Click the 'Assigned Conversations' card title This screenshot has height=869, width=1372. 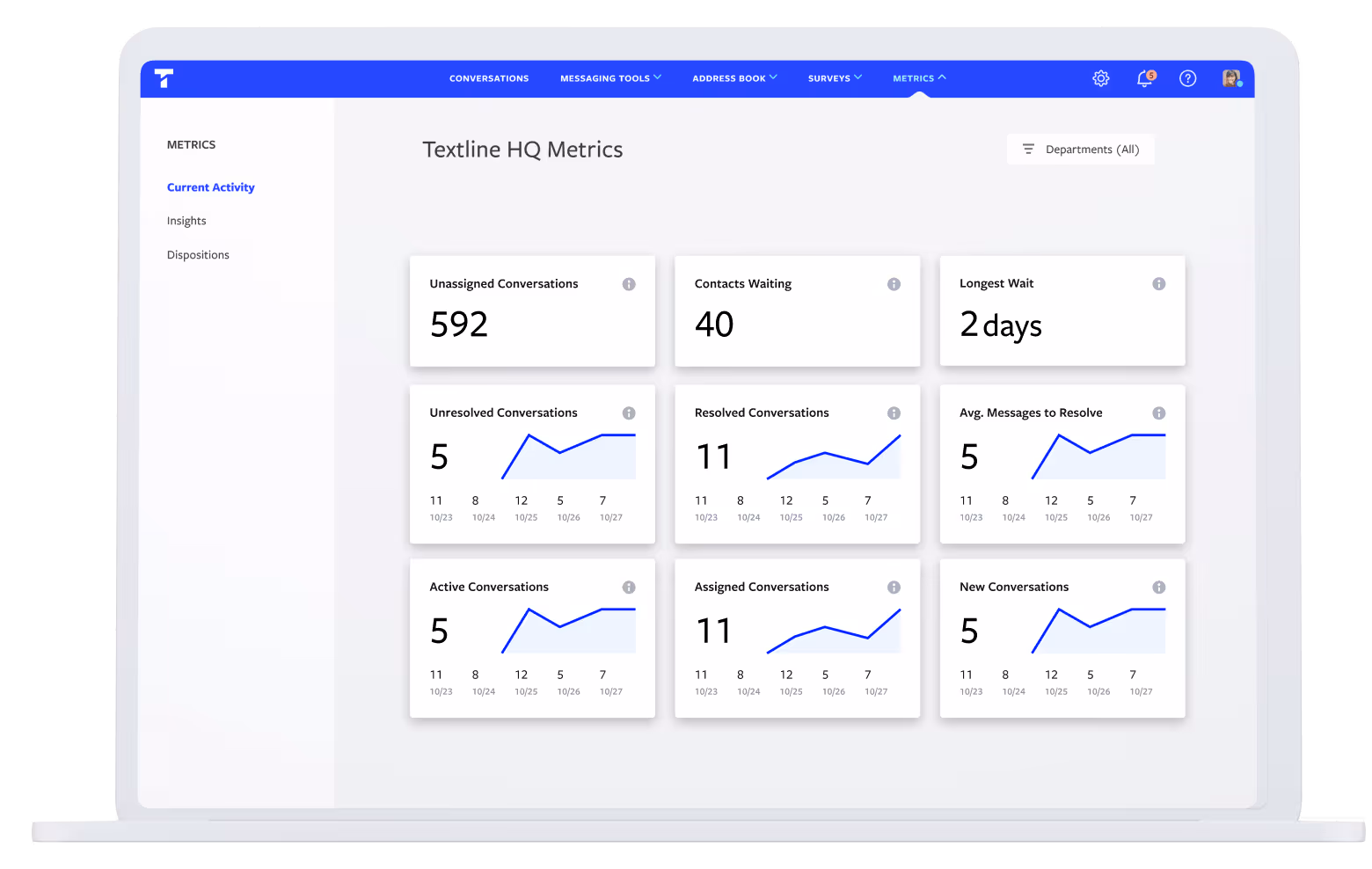click(x=762, y=587)
